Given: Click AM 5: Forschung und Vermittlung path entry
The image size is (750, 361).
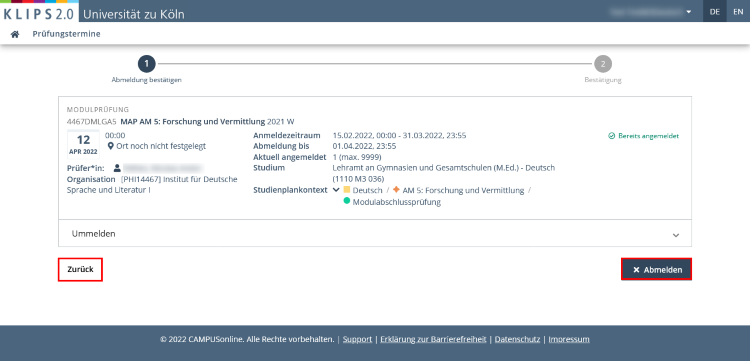Looking at the screenshot, I should pos(463,190).
